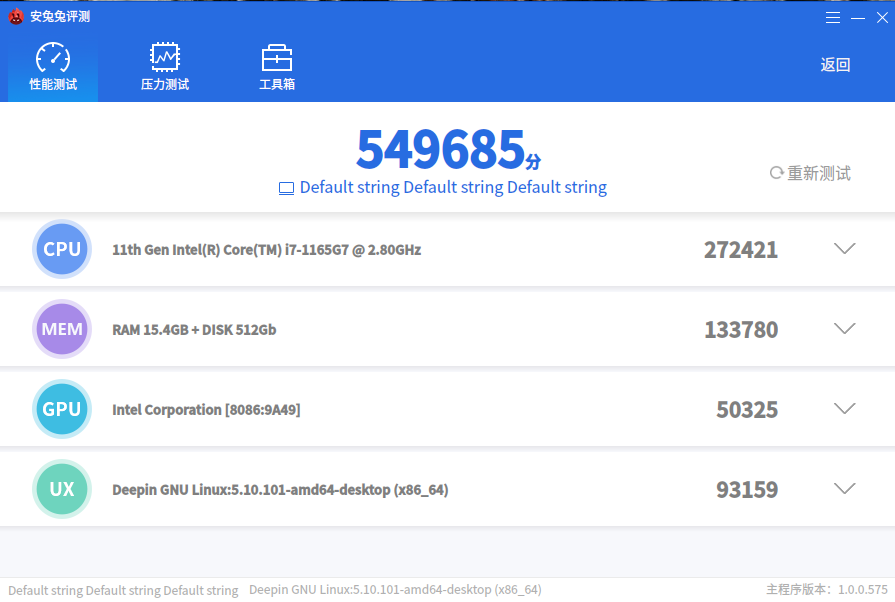Click the laptop icon beside Default string
Viewport: 895px width, 602px height.
coord(286,188)
